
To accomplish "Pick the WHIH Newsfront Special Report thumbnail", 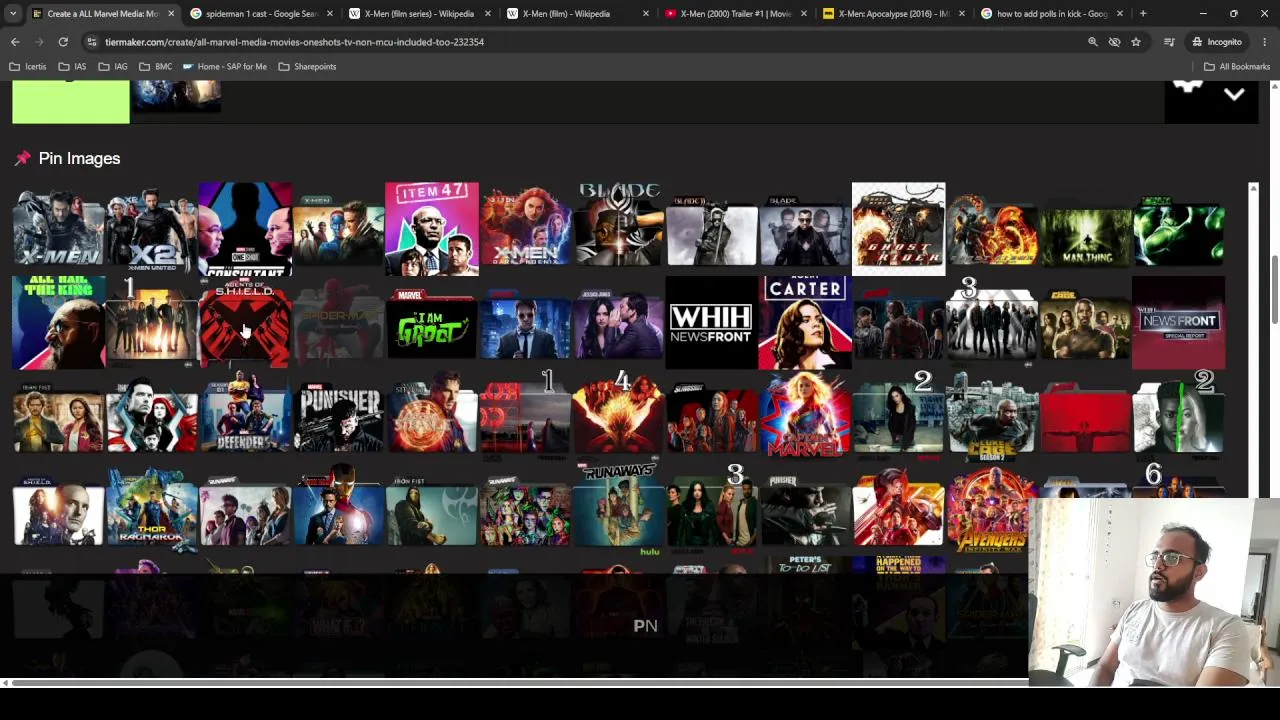I will coord(1178,323).
